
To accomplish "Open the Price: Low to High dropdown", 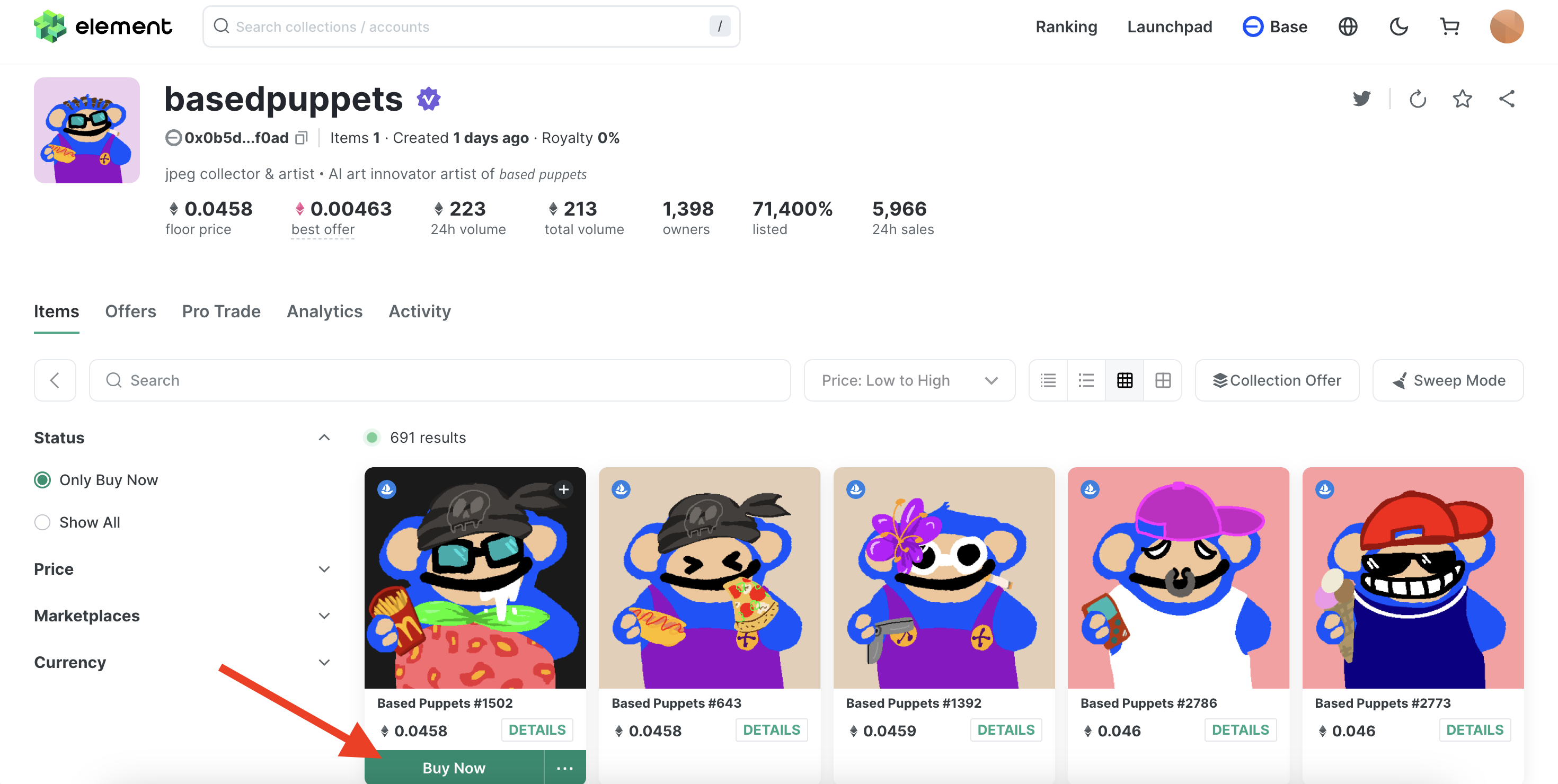I will point(909,380).
